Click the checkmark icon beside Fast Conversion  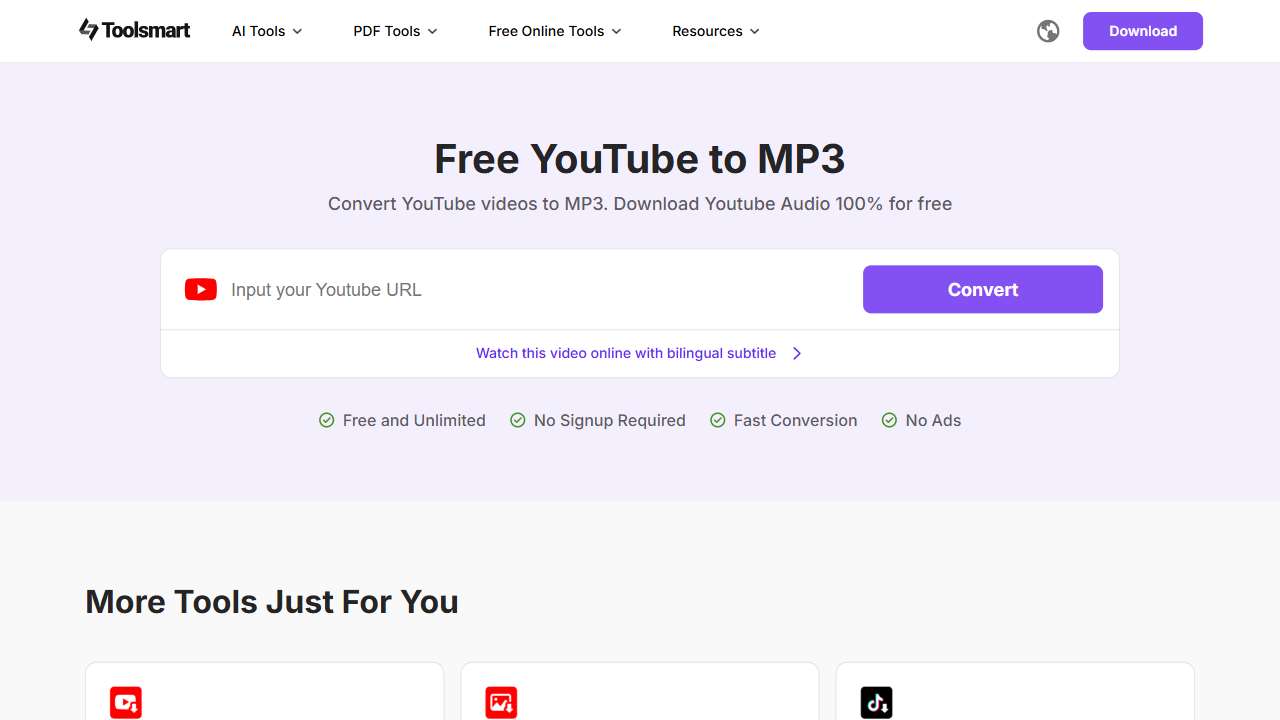[717, 420]
